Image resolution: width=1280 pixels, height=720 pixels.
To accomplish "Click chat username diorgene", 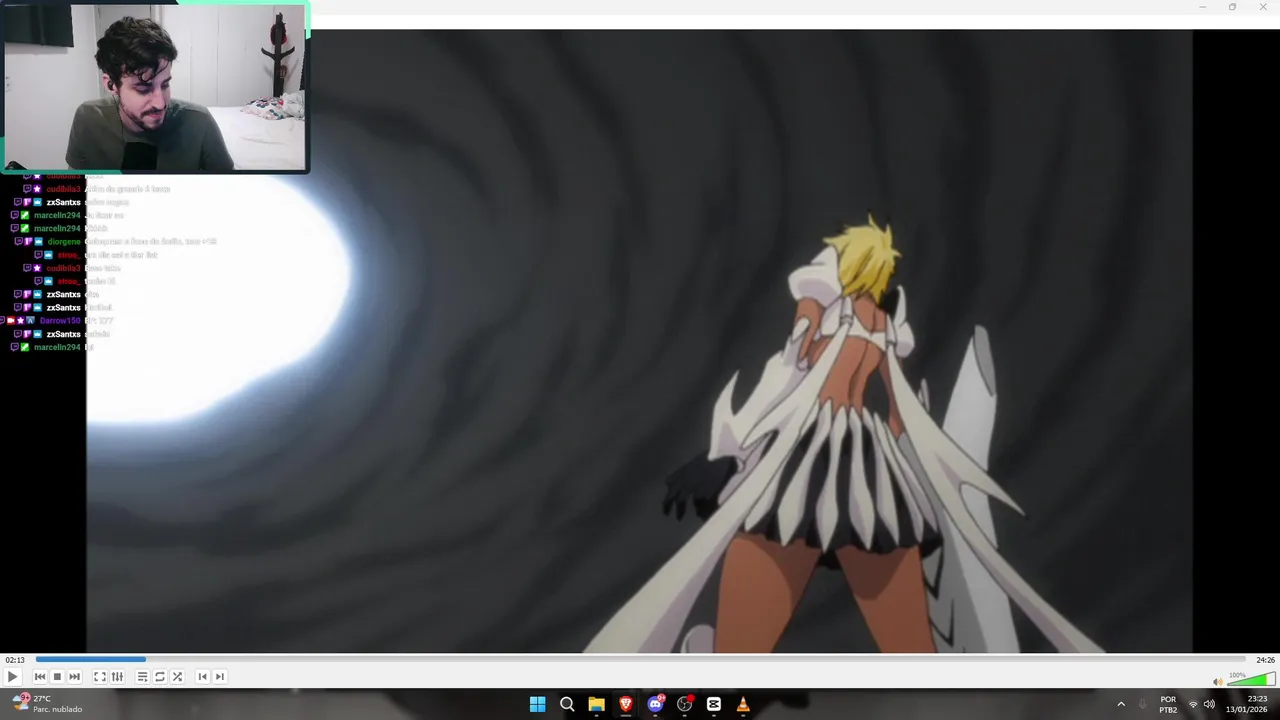I will click(x=64, y=242).
